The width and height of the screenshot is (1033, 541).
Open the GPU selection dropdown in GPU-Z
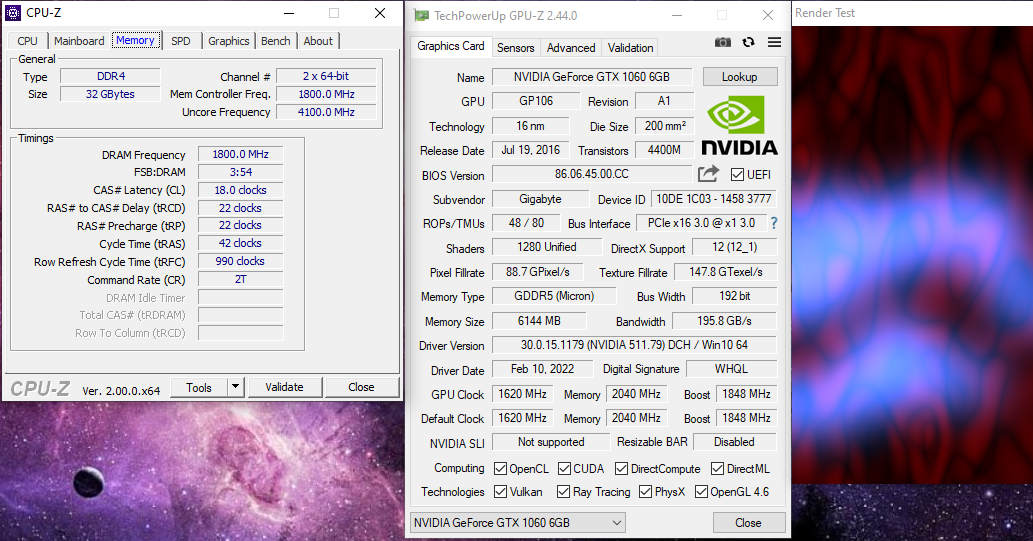click(517, 523)
